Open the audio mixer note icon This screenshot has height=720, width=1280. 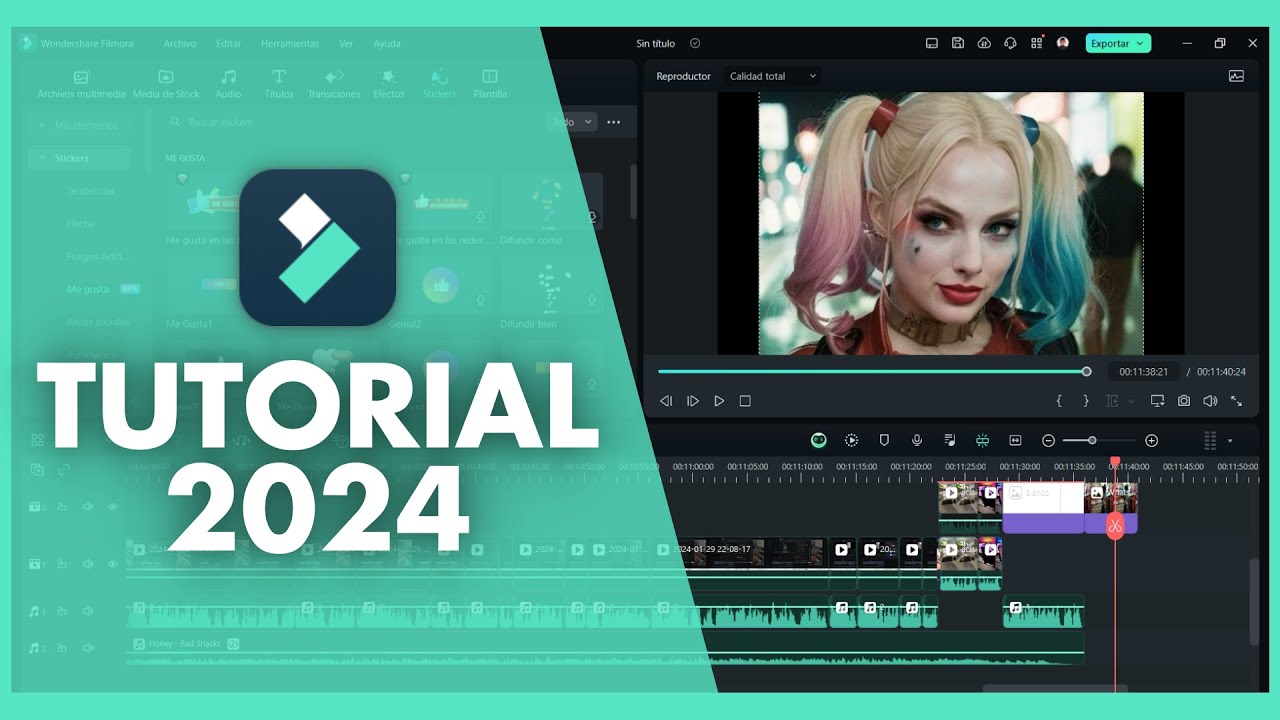click(x=950, y=440)
